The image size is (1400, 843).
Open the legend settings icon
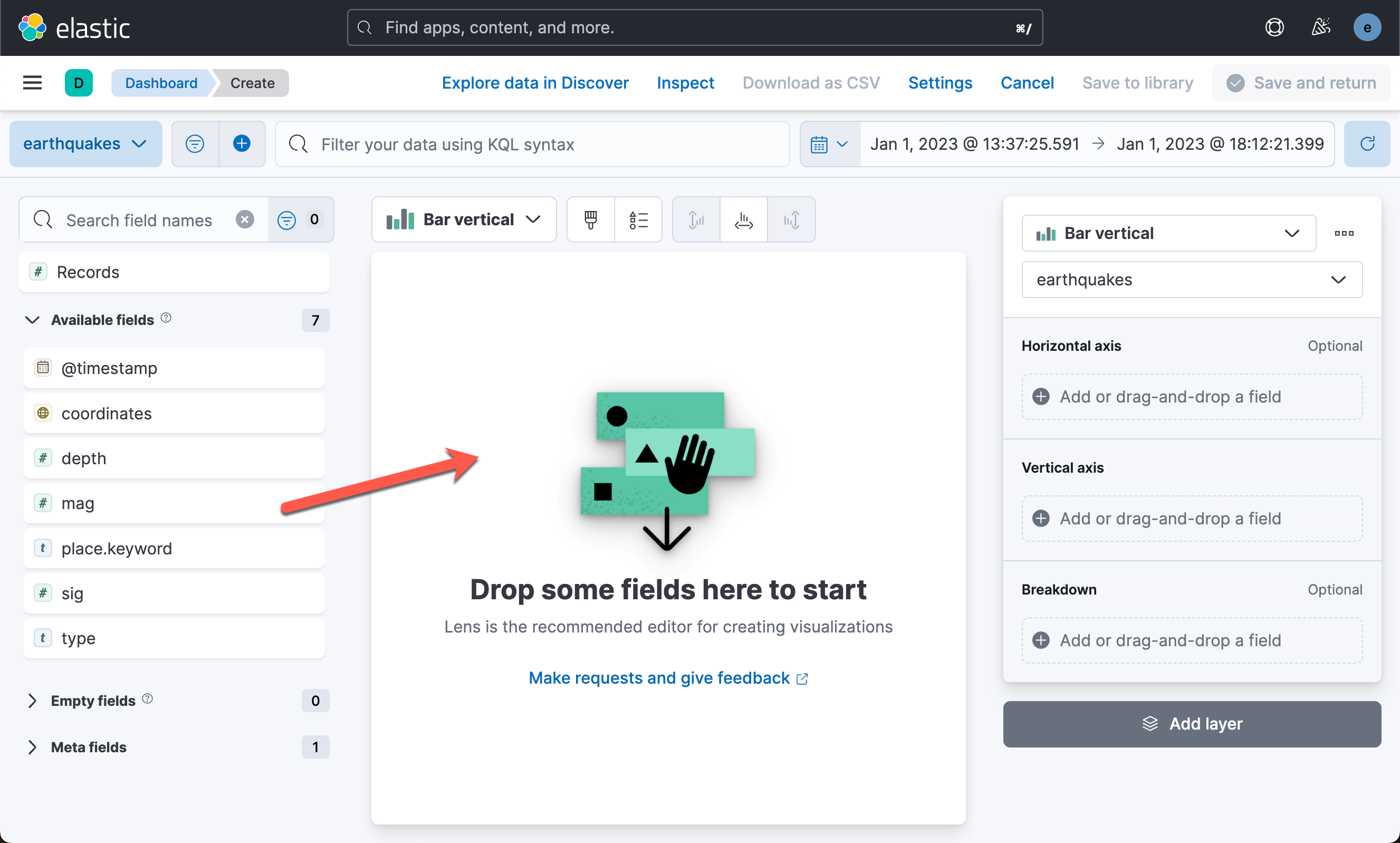[638, 220]
